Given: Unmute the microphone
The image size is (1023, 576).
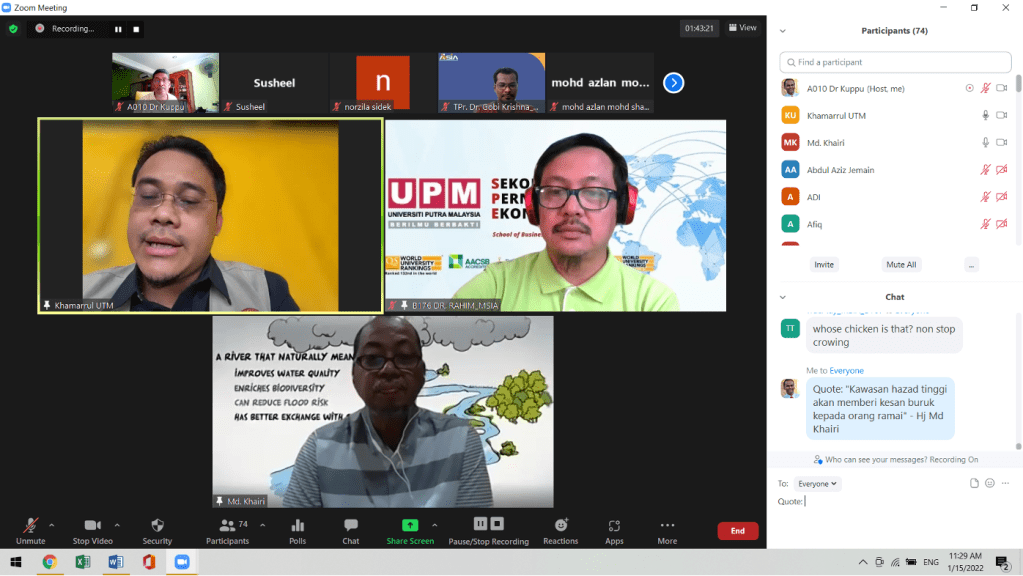Looking at the screenshot, I should 31,530.
